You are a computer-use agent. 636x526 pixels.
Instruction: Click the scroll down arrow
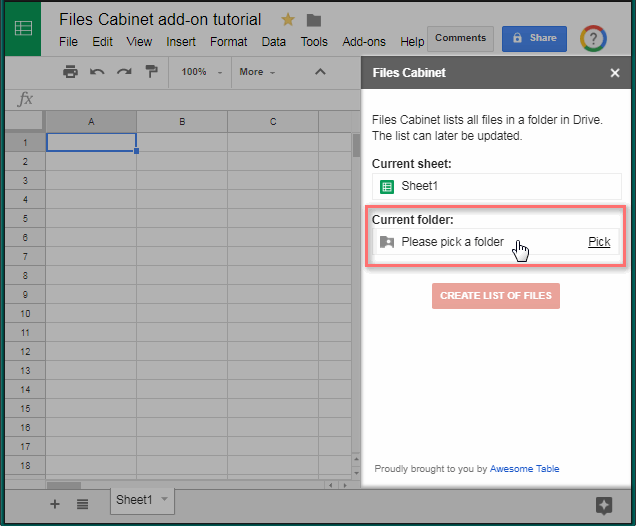(356, 473)
